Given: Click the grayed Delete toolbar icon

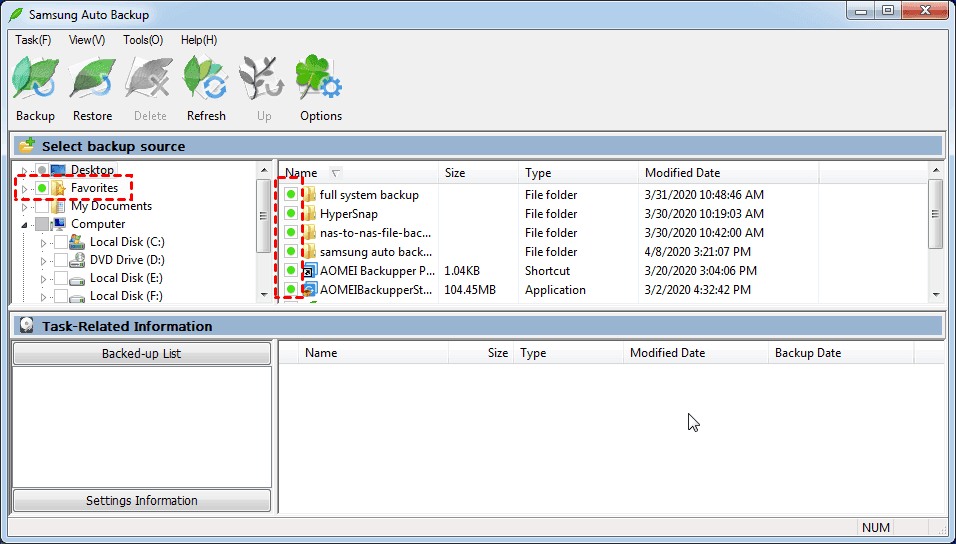Looking at the screenshot, I should (149, 78).
